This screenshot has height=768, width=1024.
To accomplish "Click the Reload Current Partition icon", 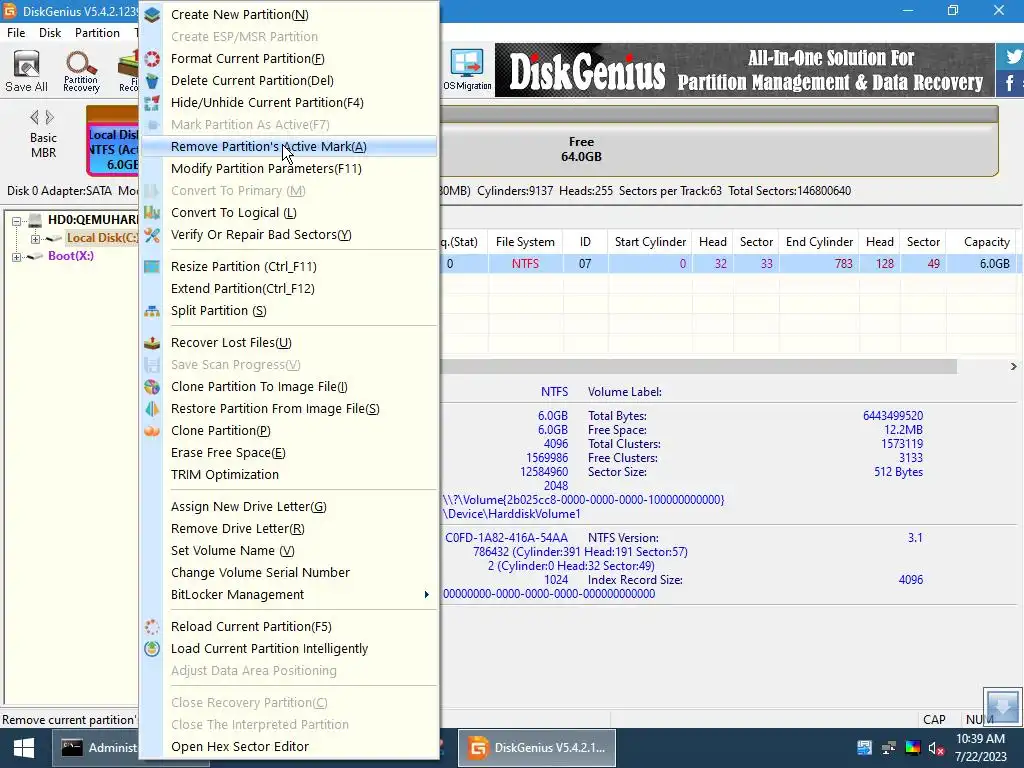I will [x=152, y=627].
